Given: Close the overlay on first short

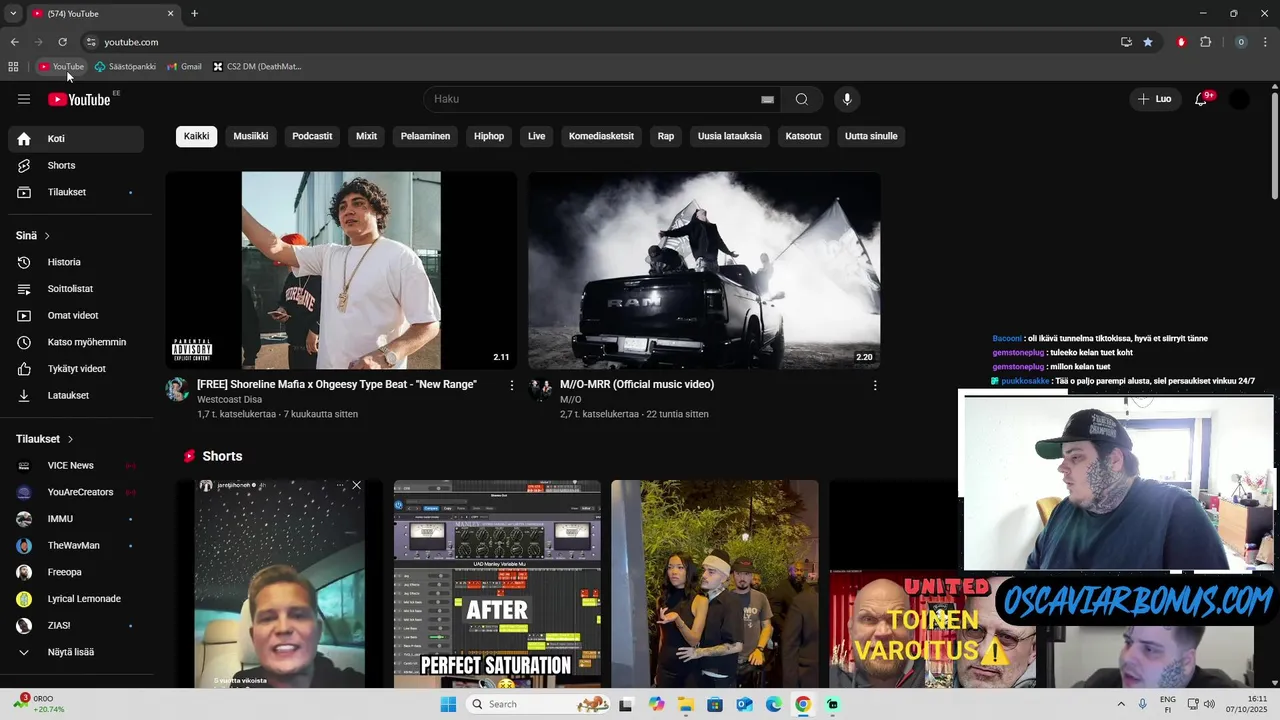Looking at the screenshot, I should tap(356, 485).
